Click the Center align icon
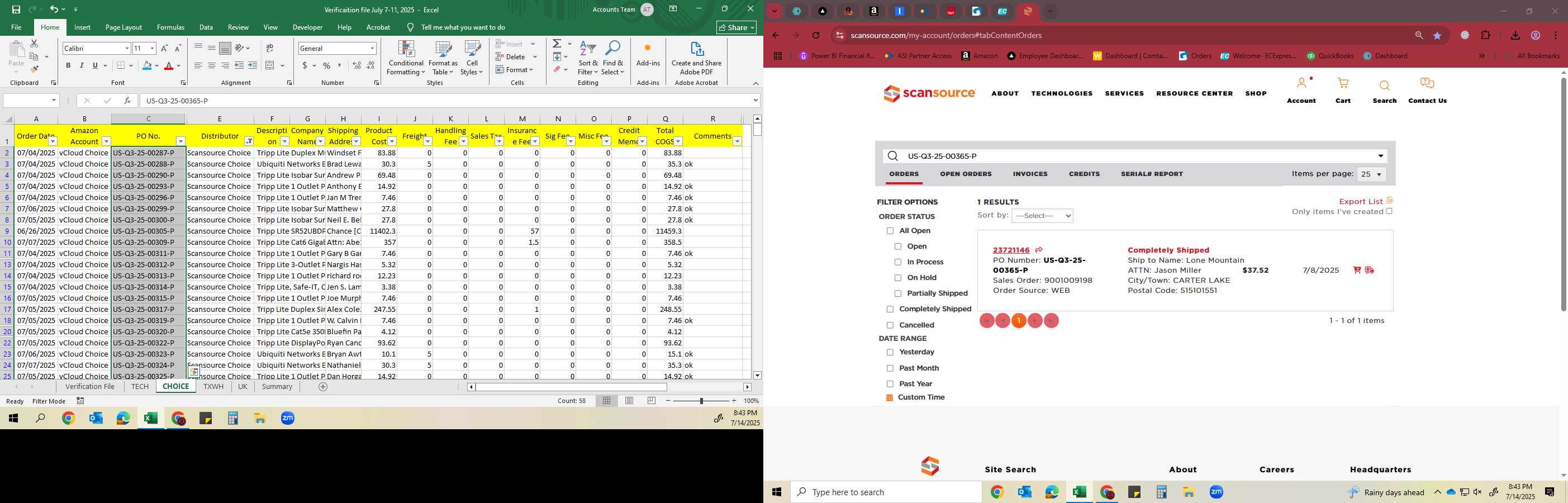Screen dimensions: 1568x503 211,66
